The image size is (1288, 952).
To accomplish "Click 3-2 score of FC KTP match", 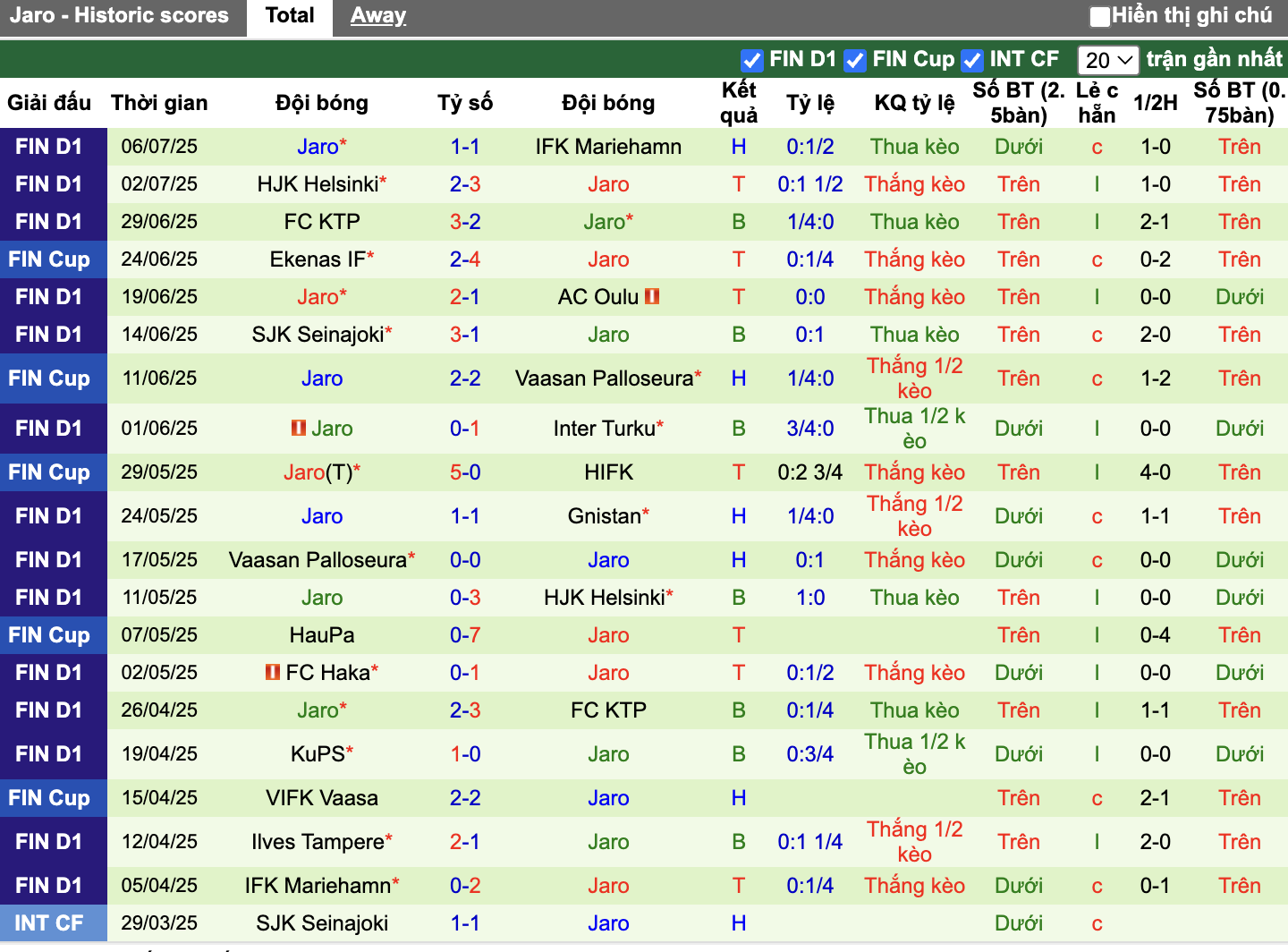I will tap(465, 222).
